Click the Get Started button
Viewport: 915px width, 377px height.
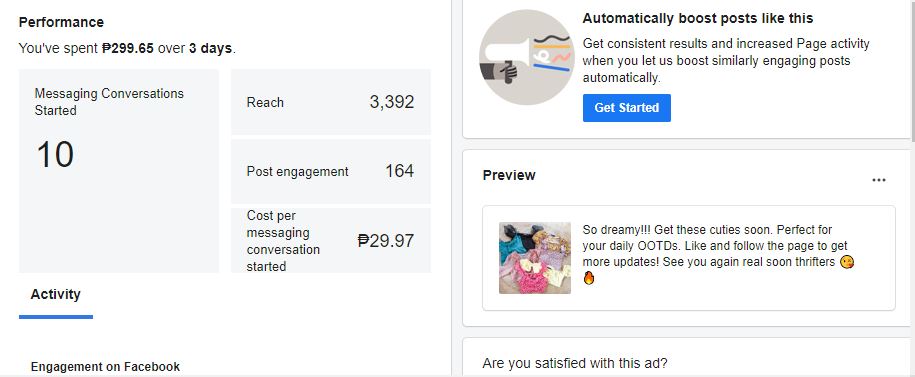(627, 108)
